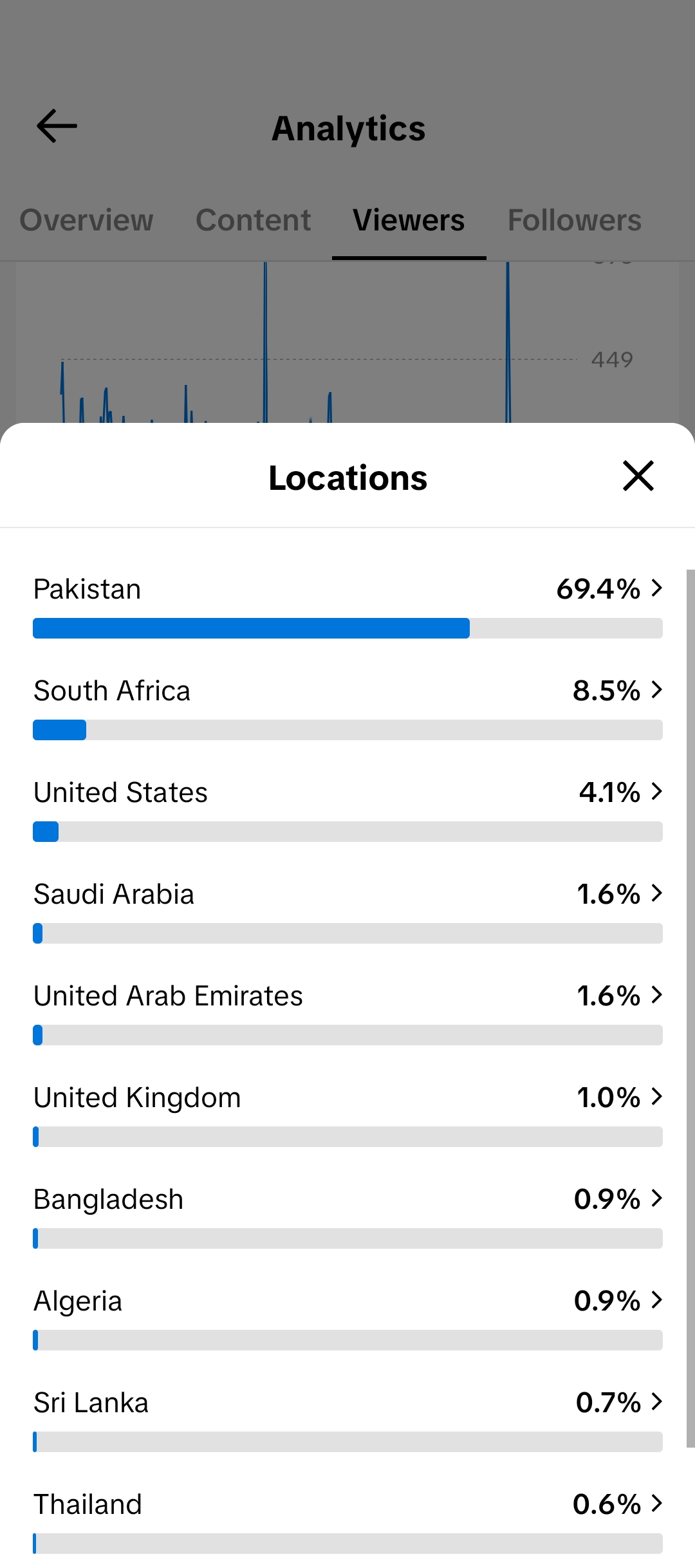
Task: Select the Bangladesh row label
Action: pos(108,1200)
